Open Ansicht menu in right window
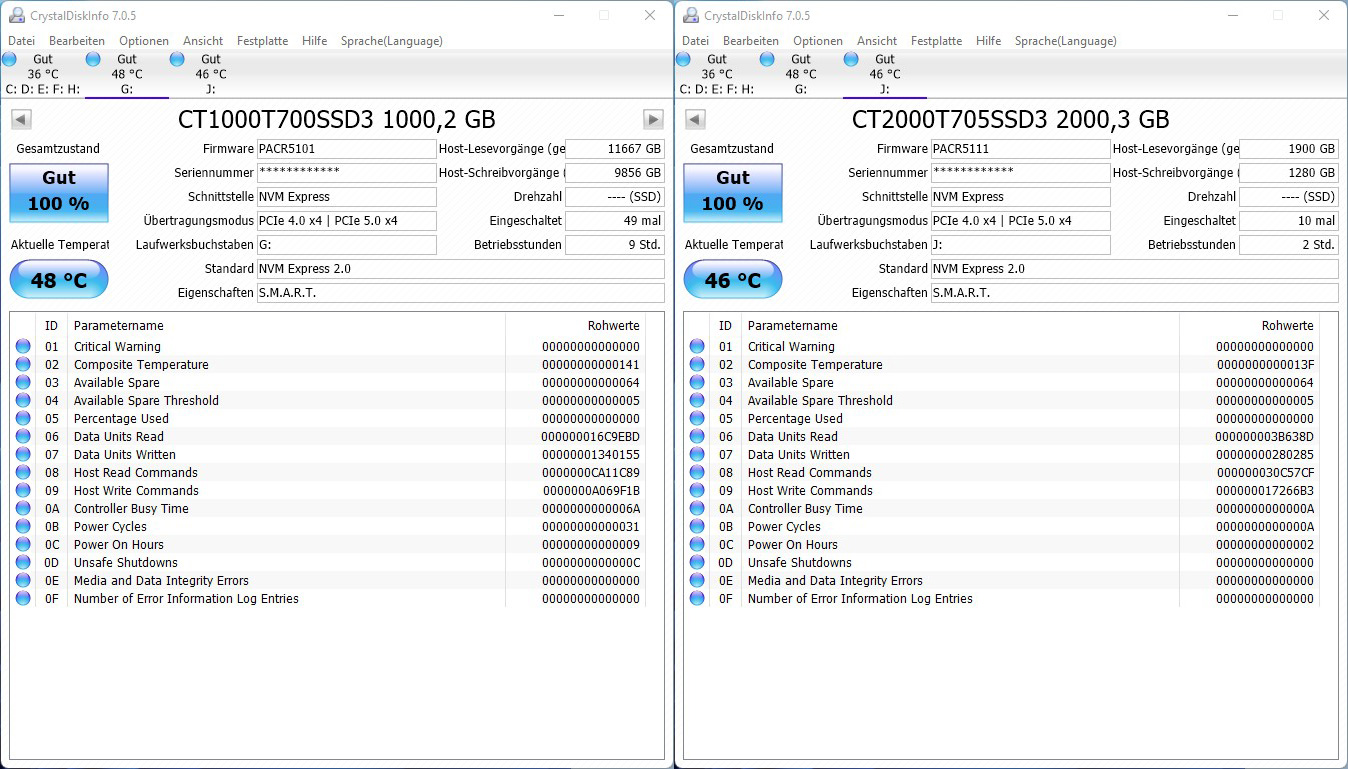 877,41
